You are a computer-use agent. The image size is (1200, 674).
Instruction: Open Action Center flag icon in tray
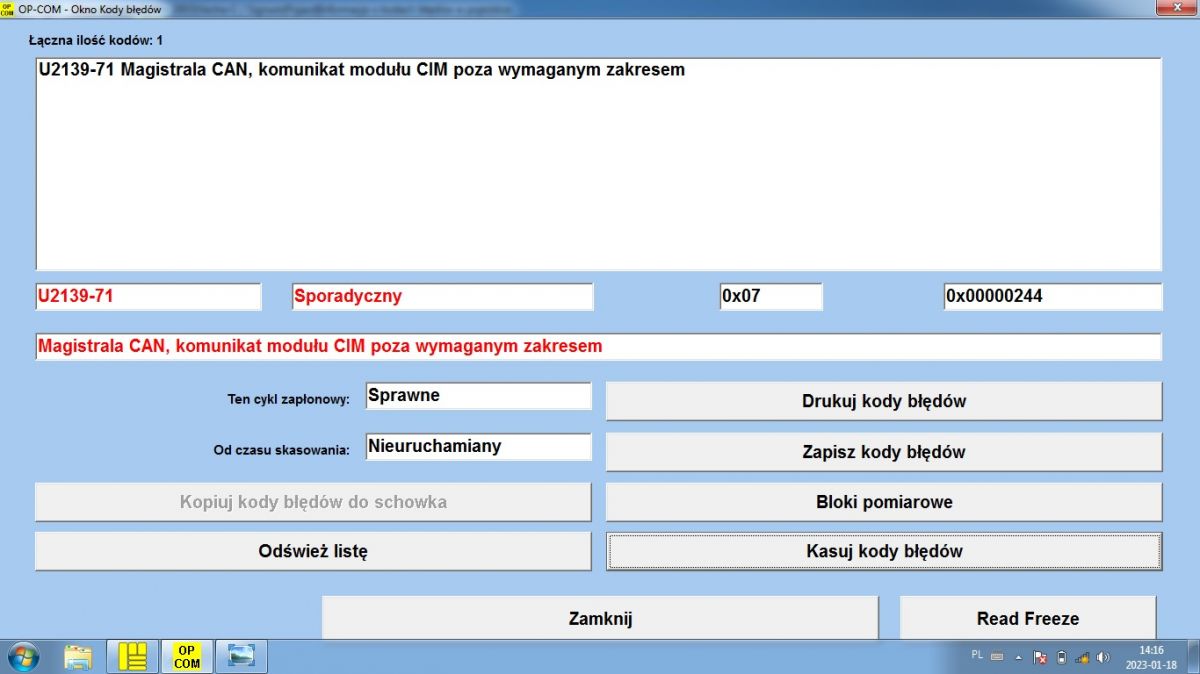pos(1040,657)
